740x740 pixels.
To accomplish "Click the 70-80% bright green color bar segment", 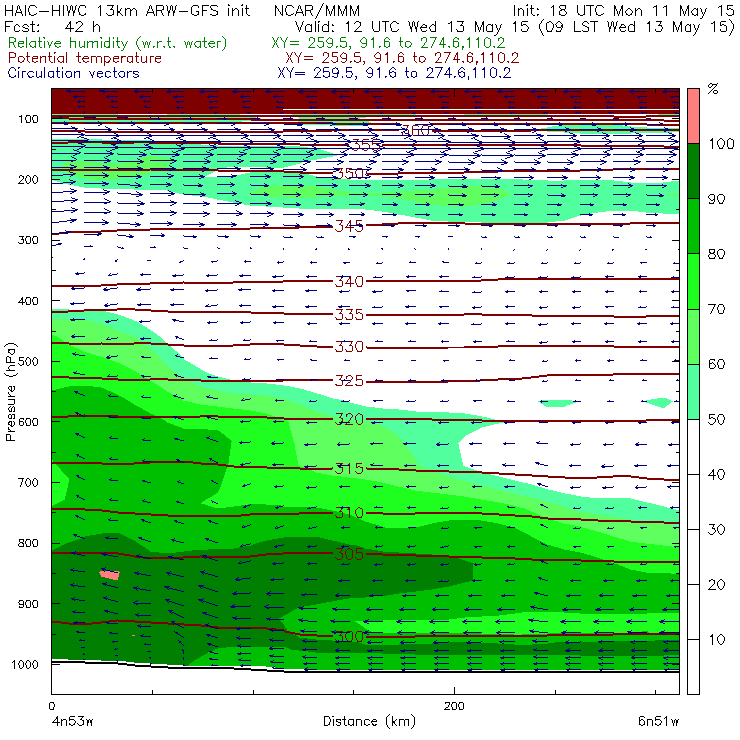I will point(693,281).
